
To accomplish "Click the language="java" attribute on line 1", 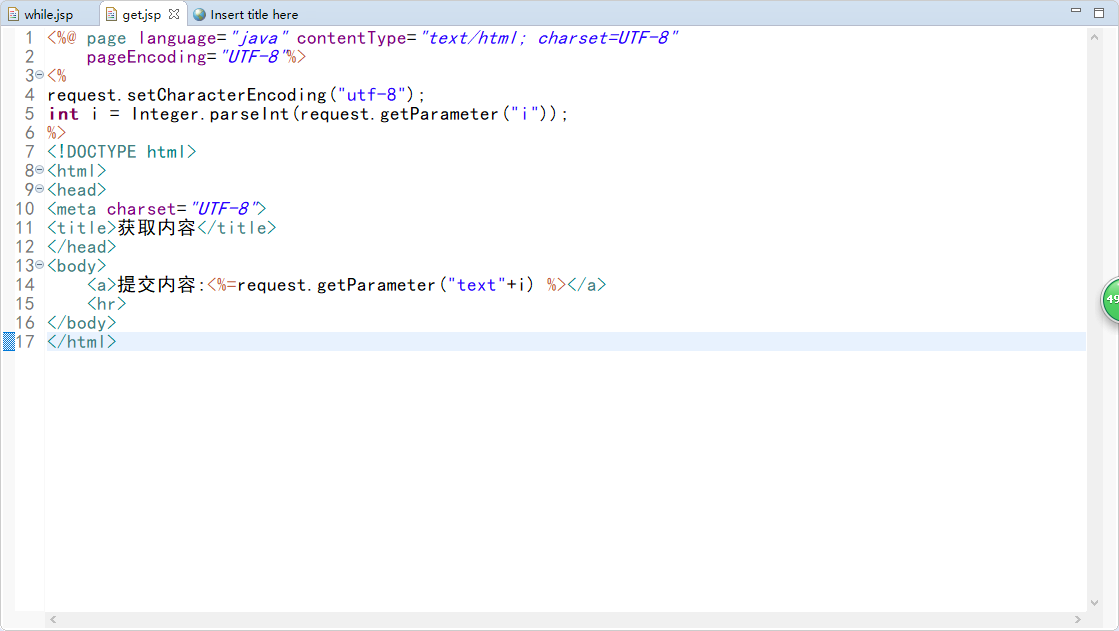I will pos(213,38).
